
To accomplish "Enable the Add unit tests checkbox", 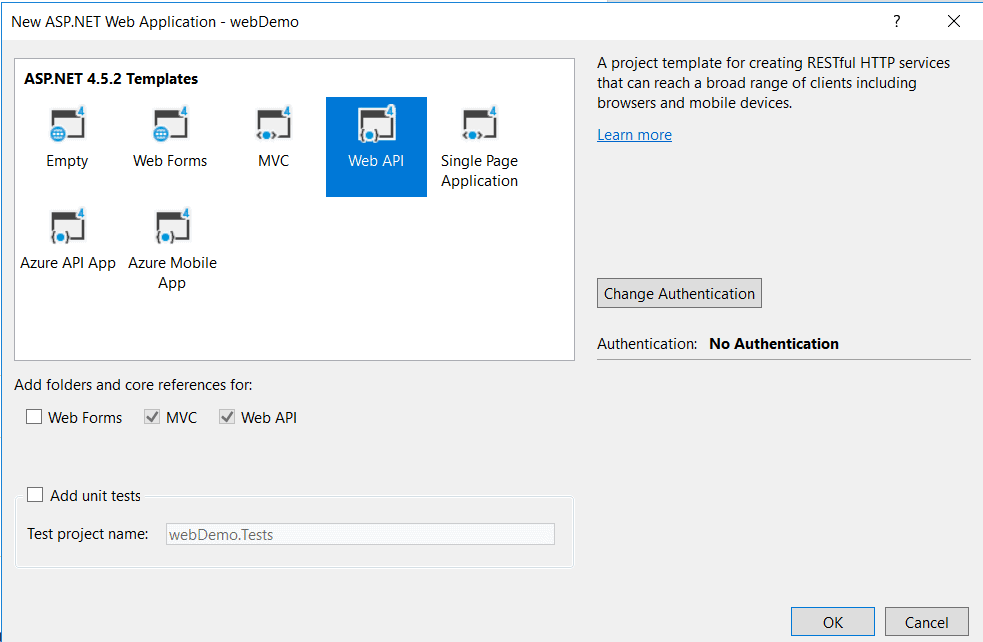I will coord(35,495).
